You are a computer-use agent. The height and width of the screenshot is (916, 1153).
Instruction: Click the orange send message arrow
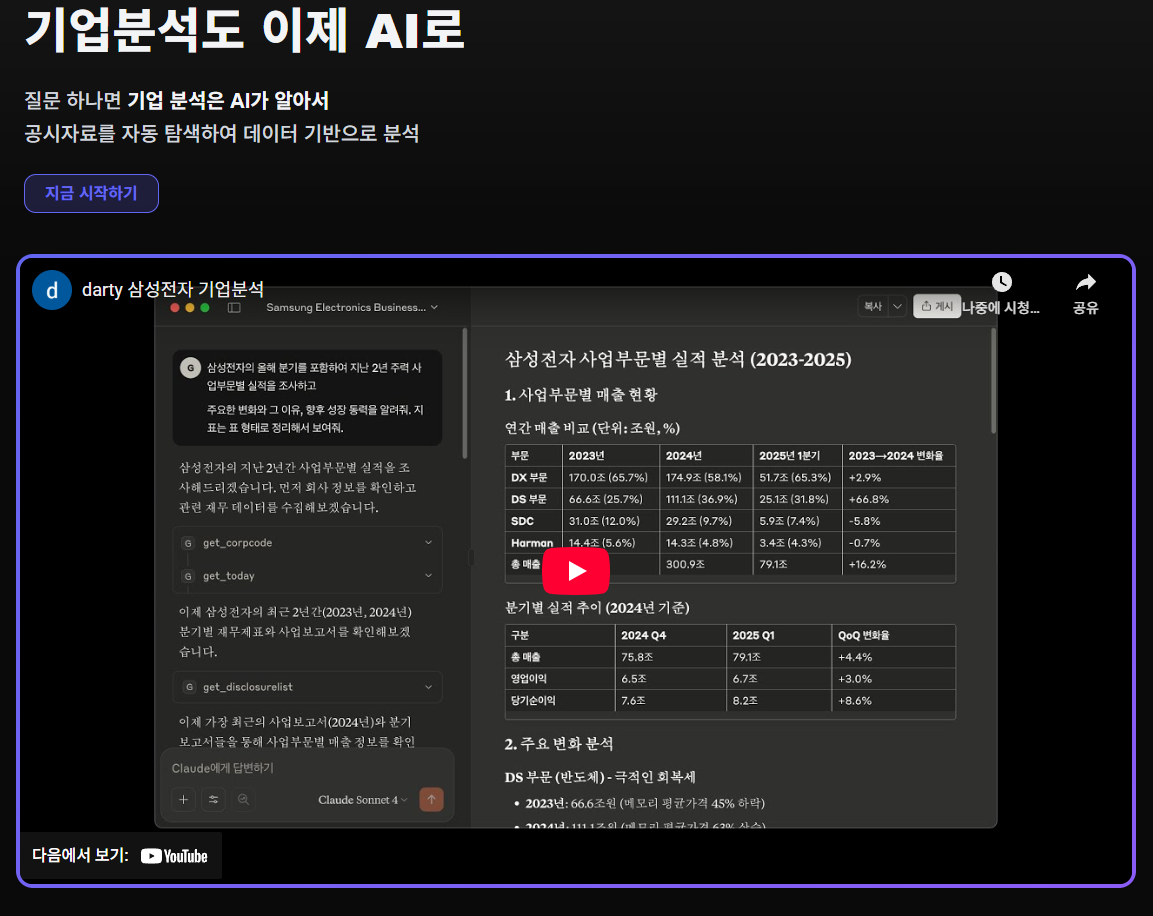click(431, 799)
